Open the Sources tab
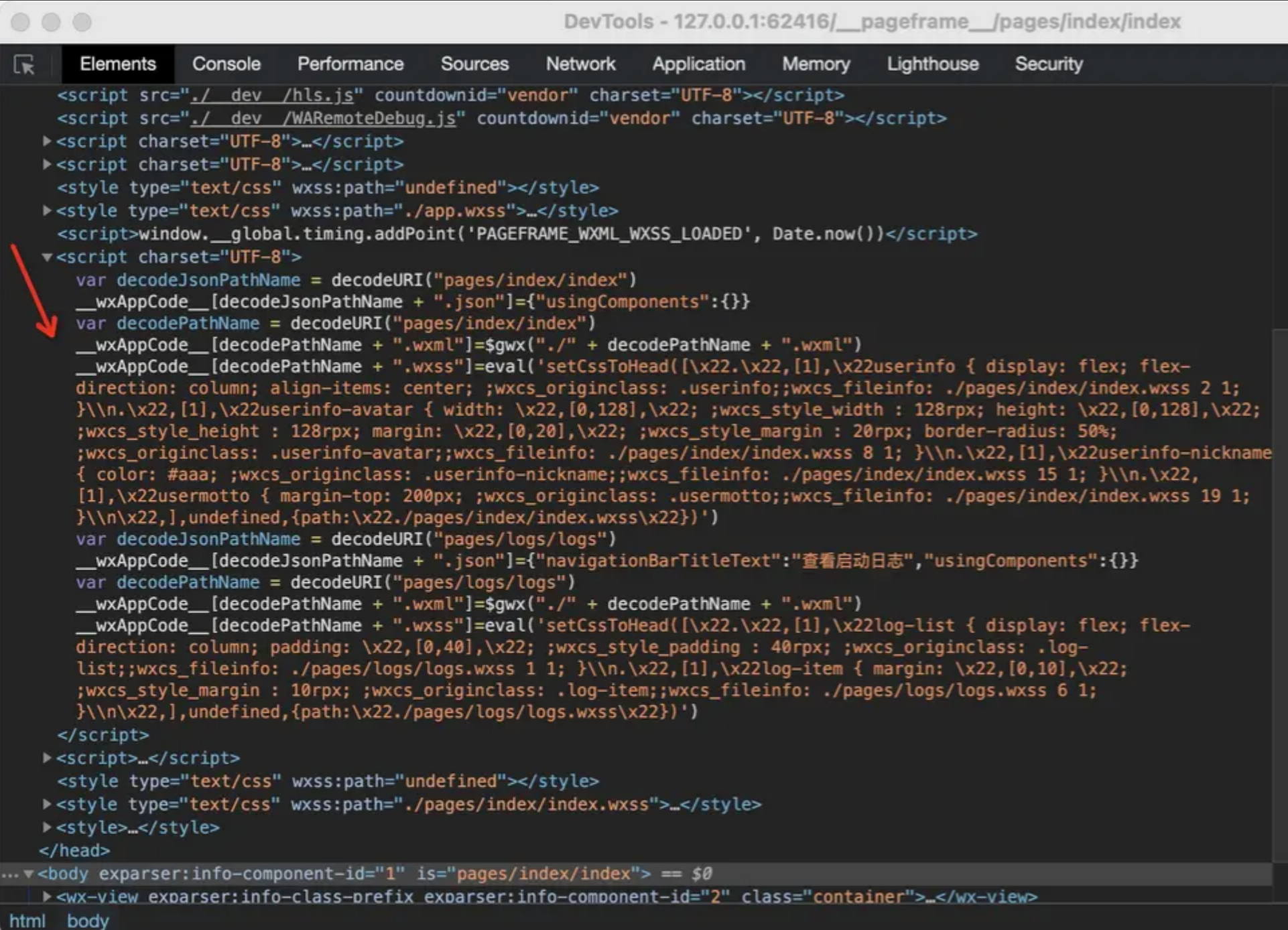The height and width of the screenshot is (930, 1288). [474, 64]
